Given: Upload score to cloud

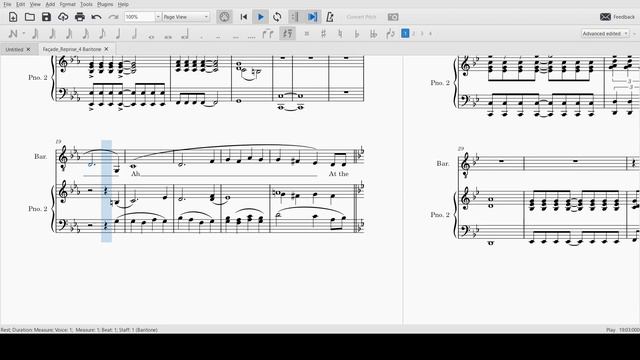Looking at the screenshot, I should pyautogui.click(x=63, y=17).
